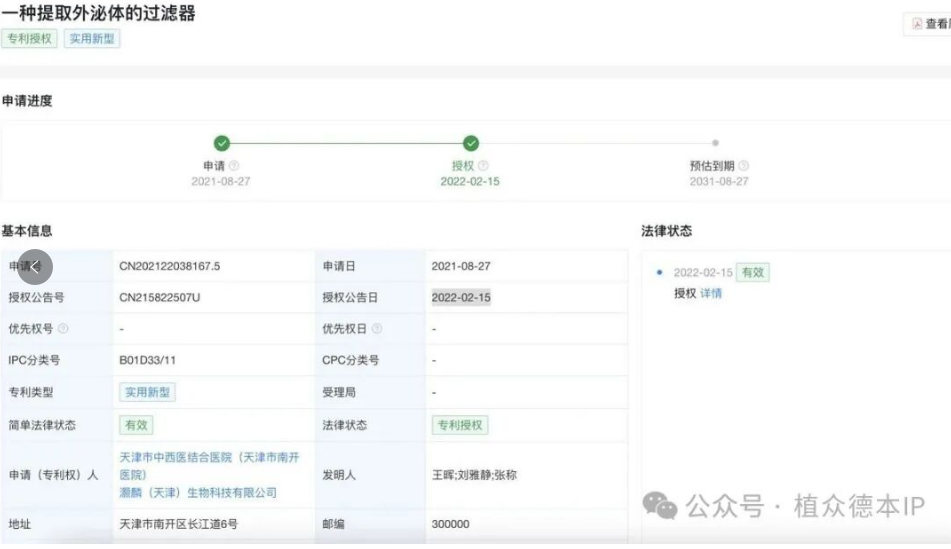Viewport: 951px width, 549px height.
Task: Click the 有效 tag in legal status panel
Action: (754, 272)
